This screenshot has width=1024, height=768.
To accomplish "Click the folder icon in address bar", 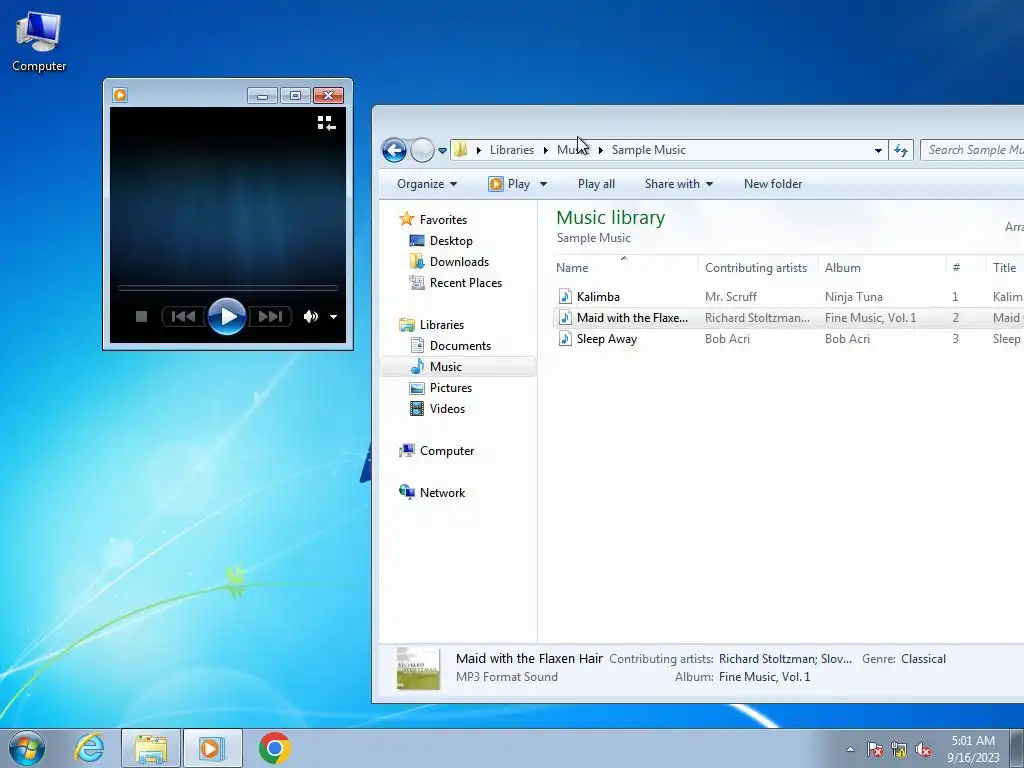I will pyautogui.click(x=460, y=150).
